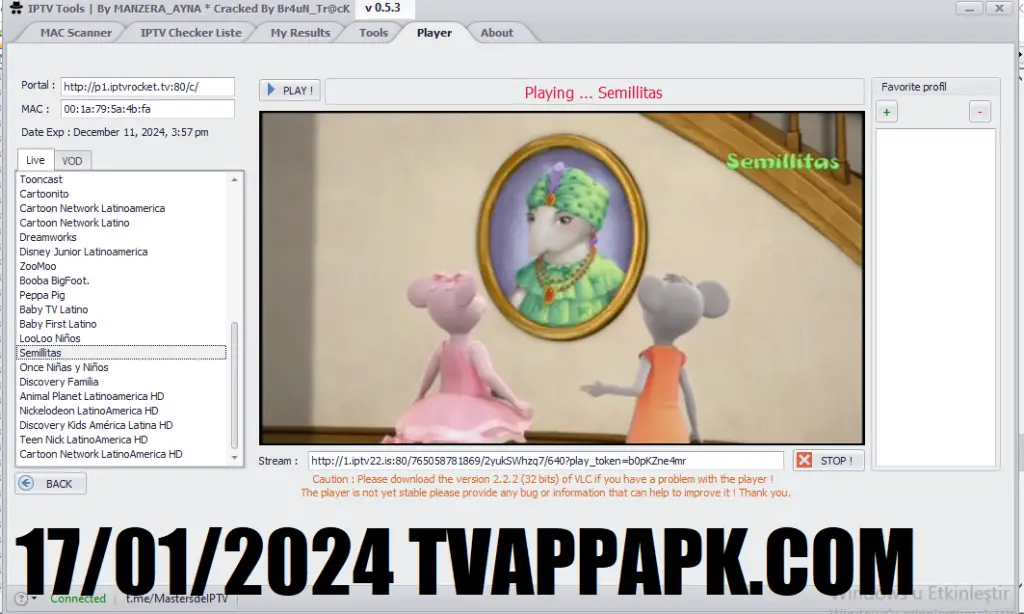Click the Stream URL field

pos(545,460)
